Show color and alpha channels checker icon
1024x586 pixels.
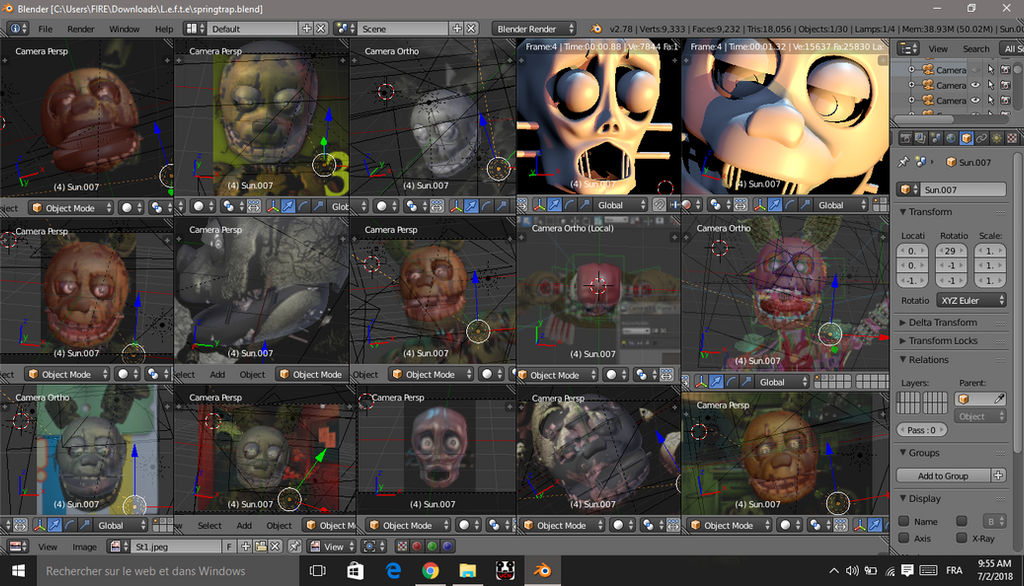tap(402, 546)
